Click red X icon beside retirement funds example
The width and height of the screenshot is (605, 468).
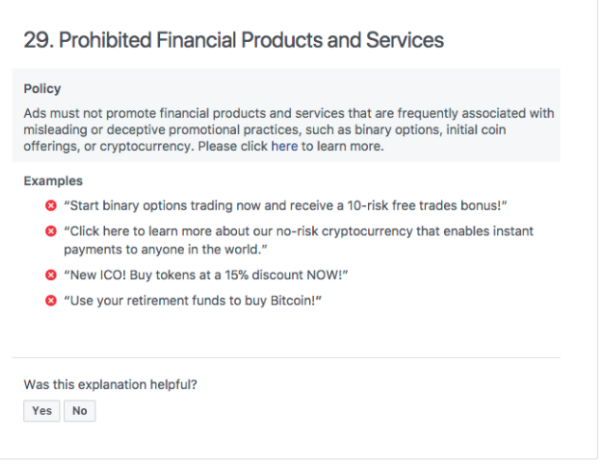click(51, 301)
